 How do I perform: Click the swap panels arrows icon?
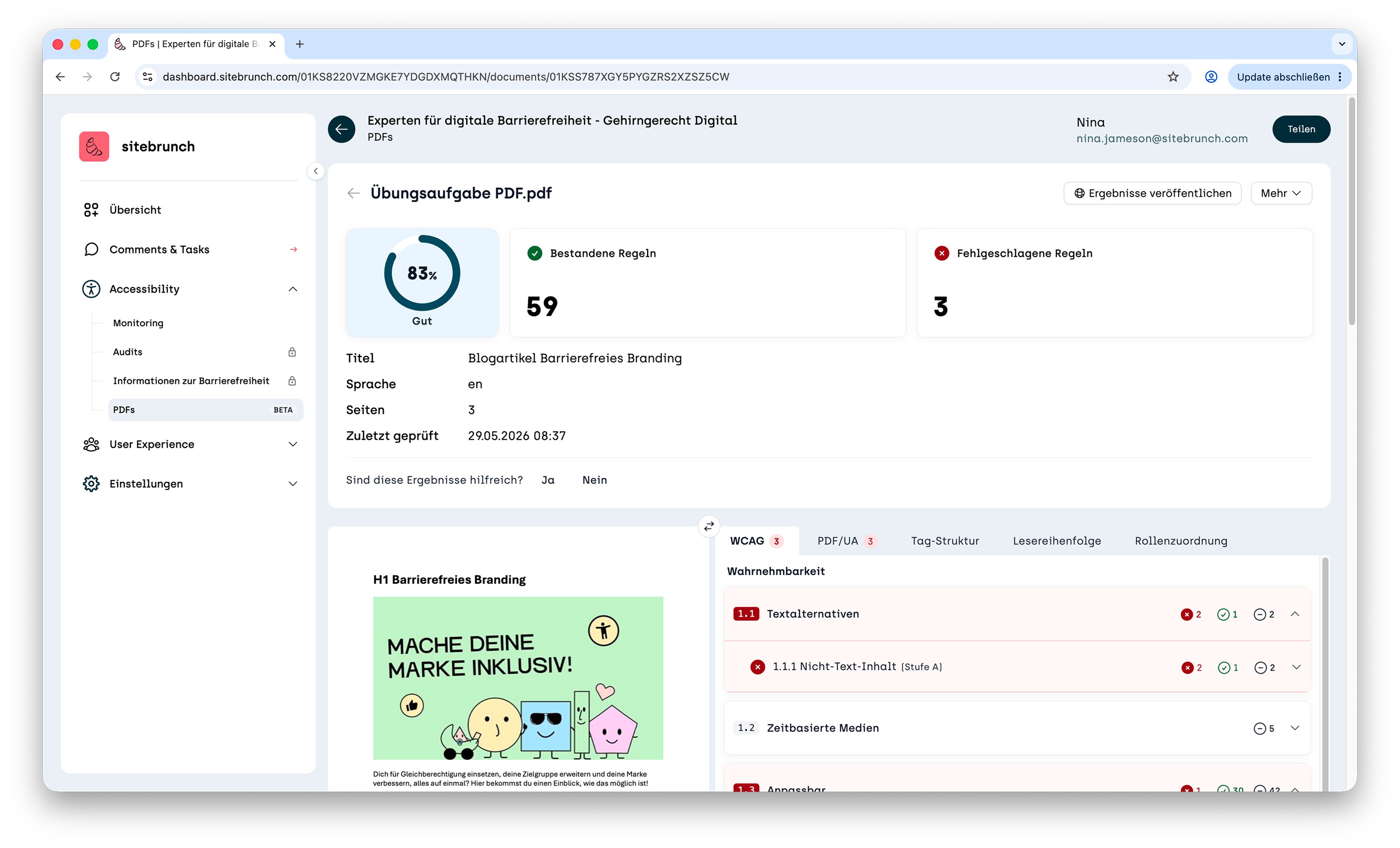(709, 526)
